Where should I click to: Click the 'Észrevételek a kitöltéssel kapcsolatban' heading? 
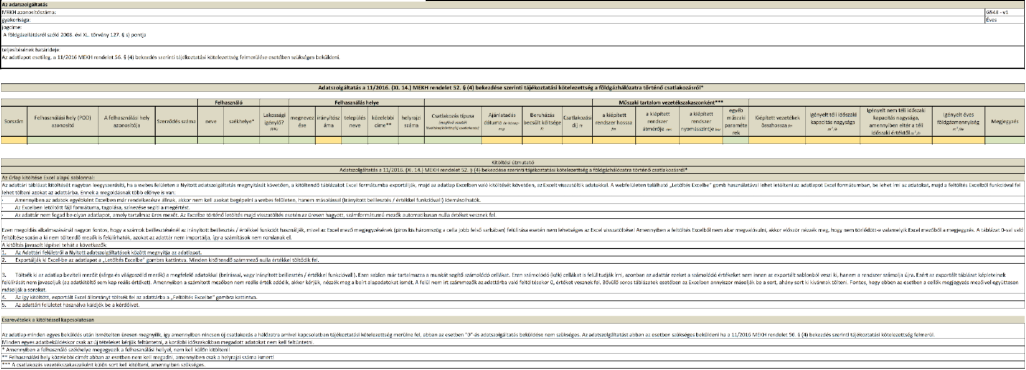click(x=513, y=320)
